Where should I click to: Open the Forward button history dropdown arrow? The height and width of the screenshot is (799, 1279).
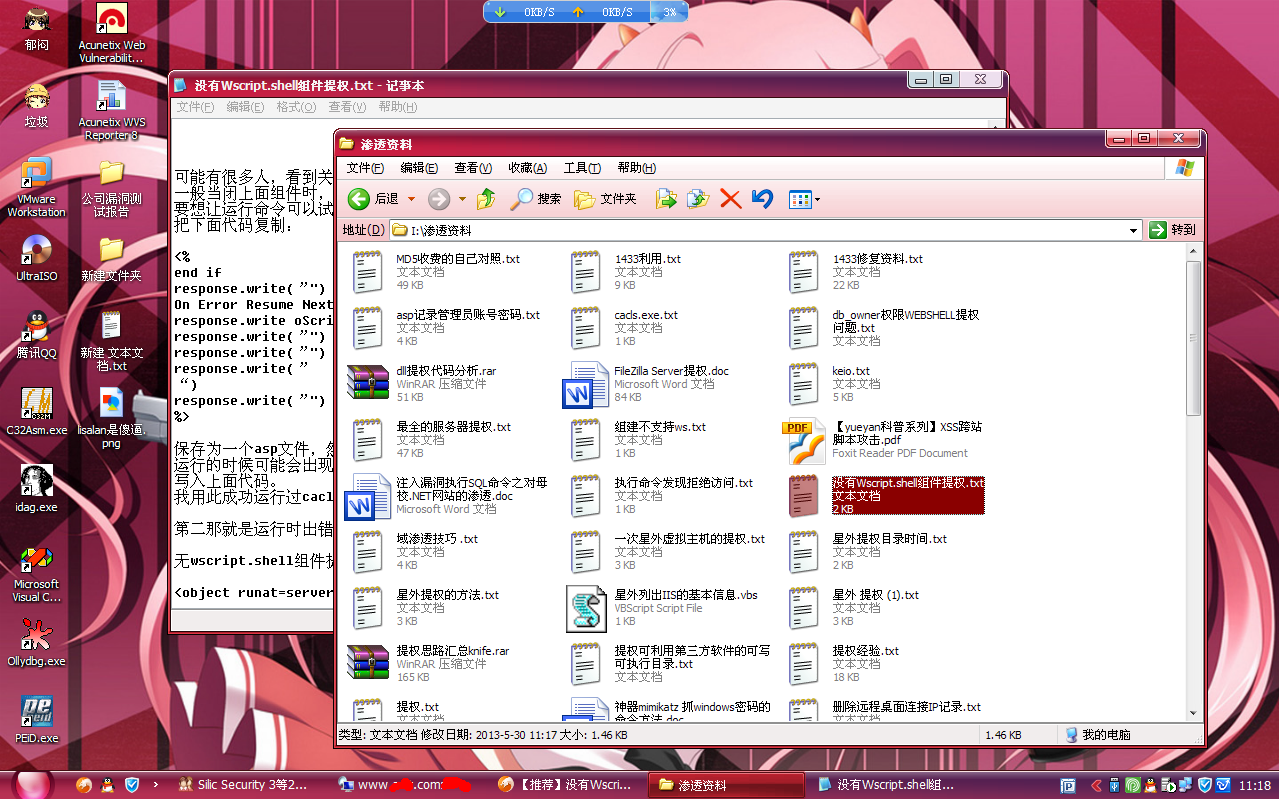point(462,199)
